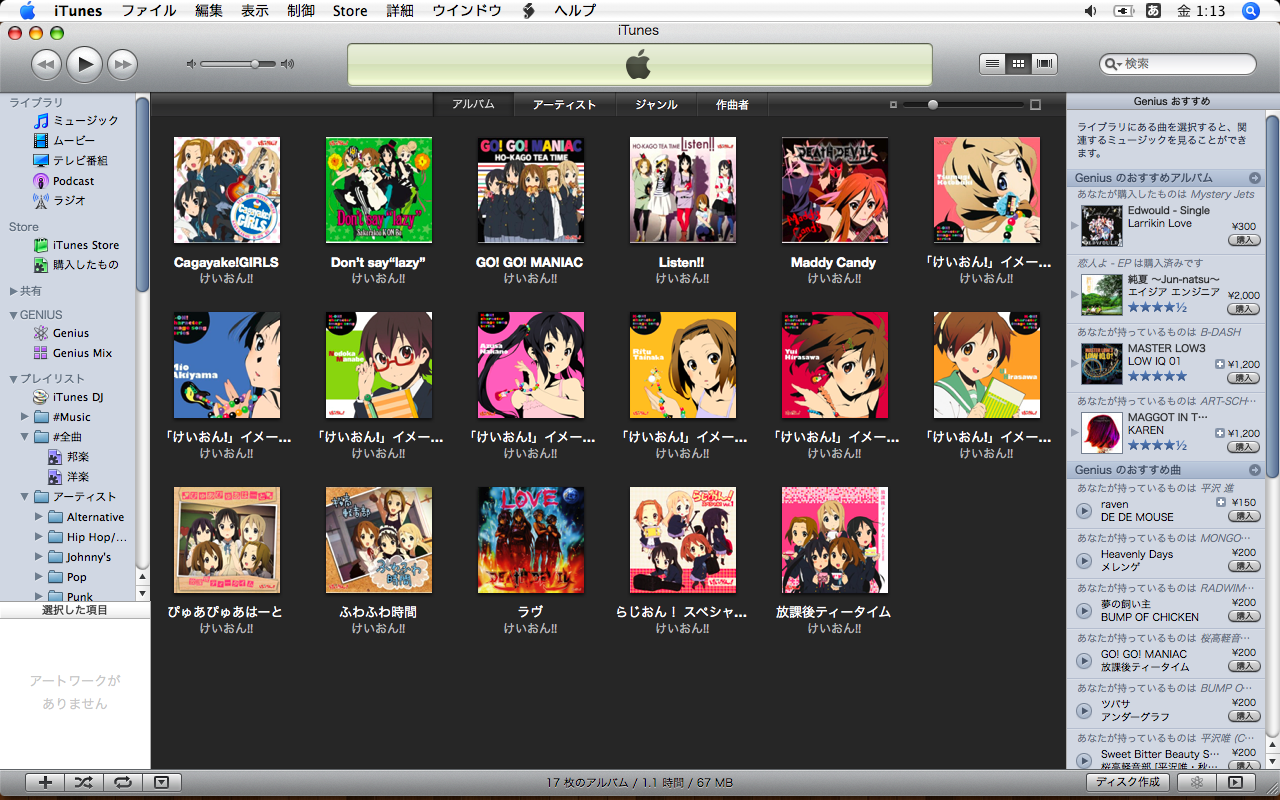Open Podcast in sidebar
The height and width of the screenshot is (800, 1280).
click(x=64, y=181)
